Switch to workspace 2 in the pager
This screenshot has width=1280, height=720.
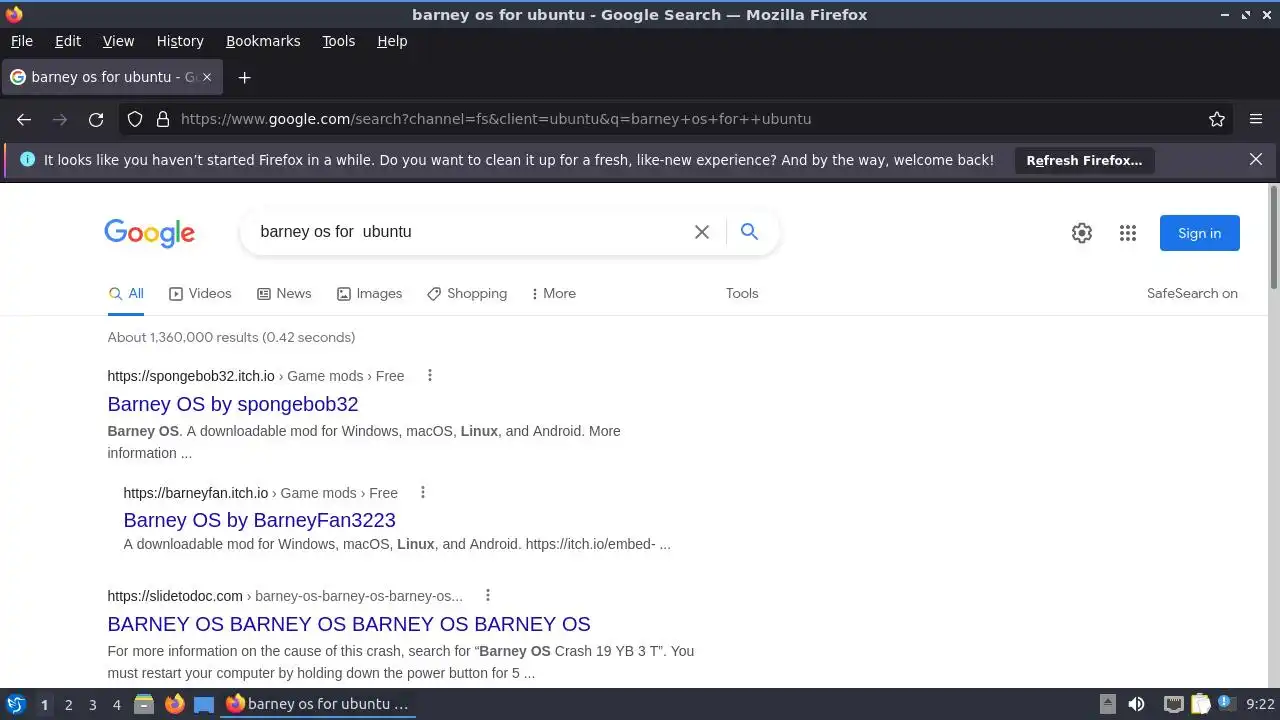coord(68,704)
